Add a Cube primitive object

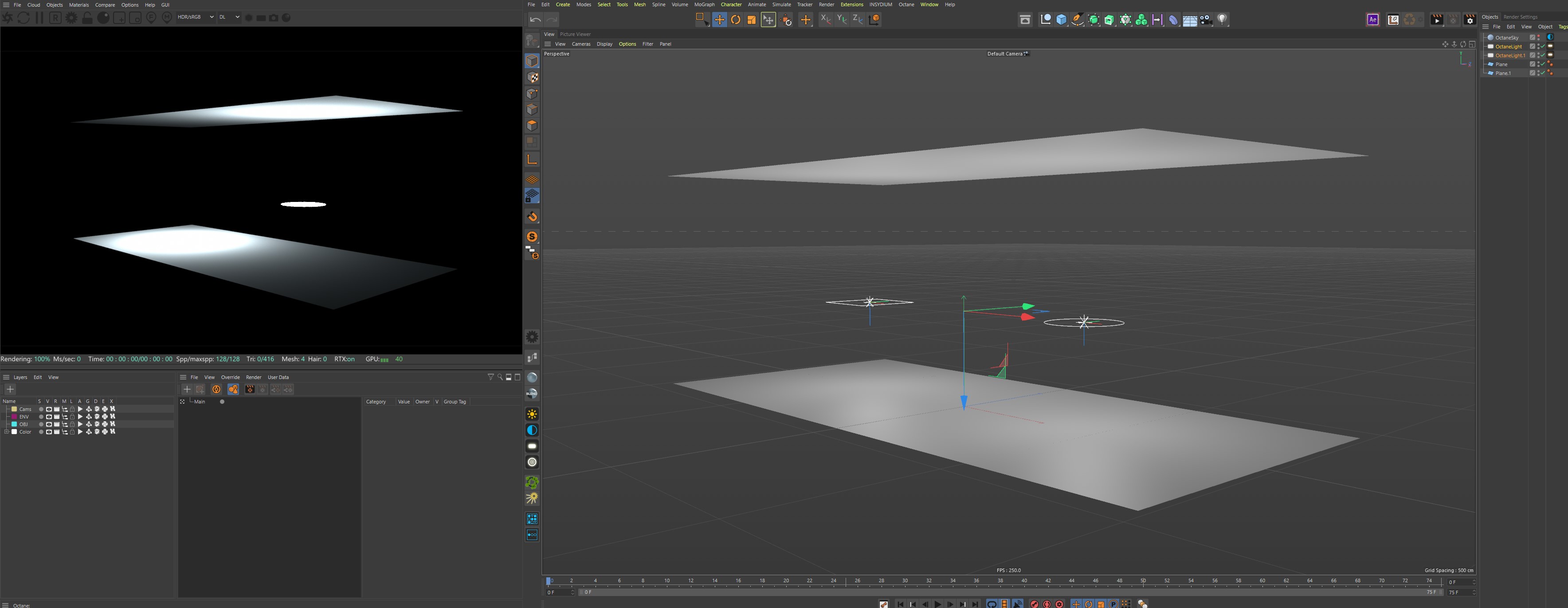(1062, 20)
